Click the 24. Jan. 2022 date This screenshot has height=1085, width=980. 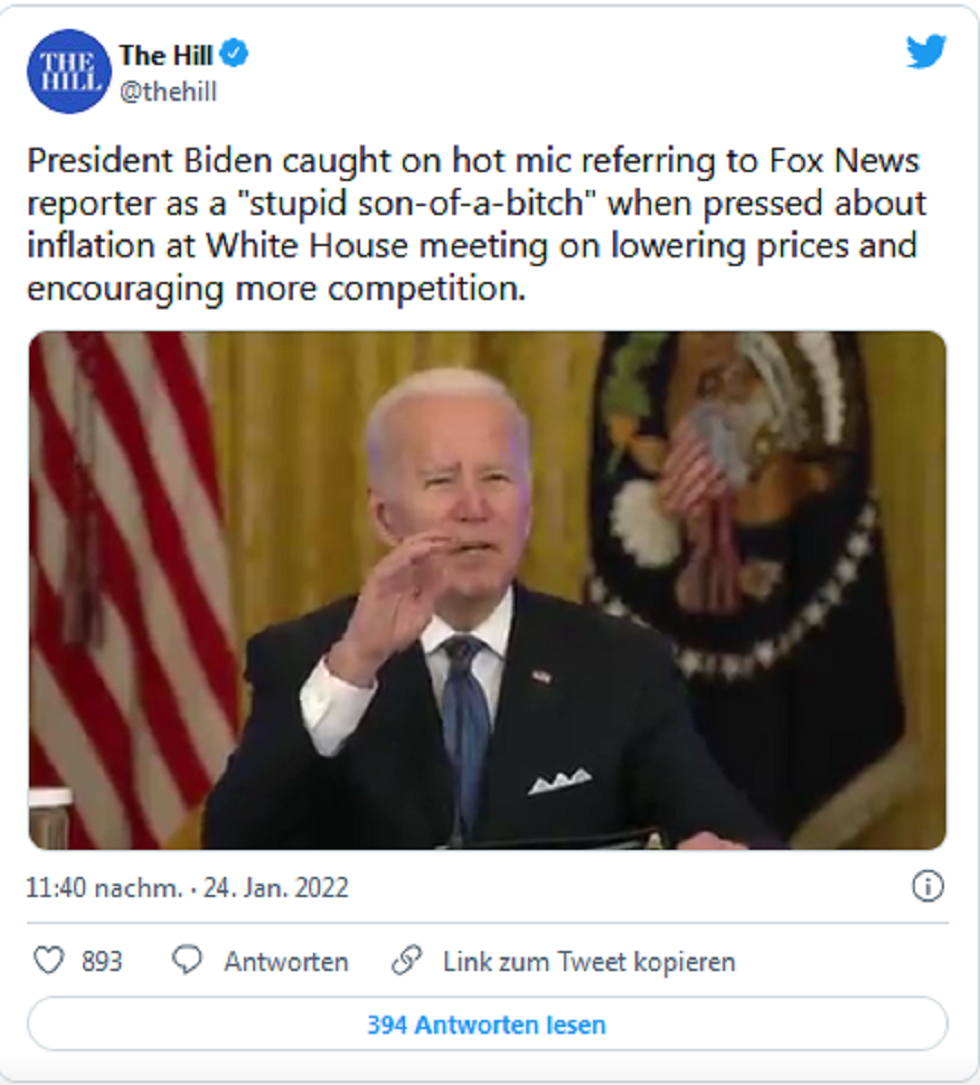tap(275, 888)
